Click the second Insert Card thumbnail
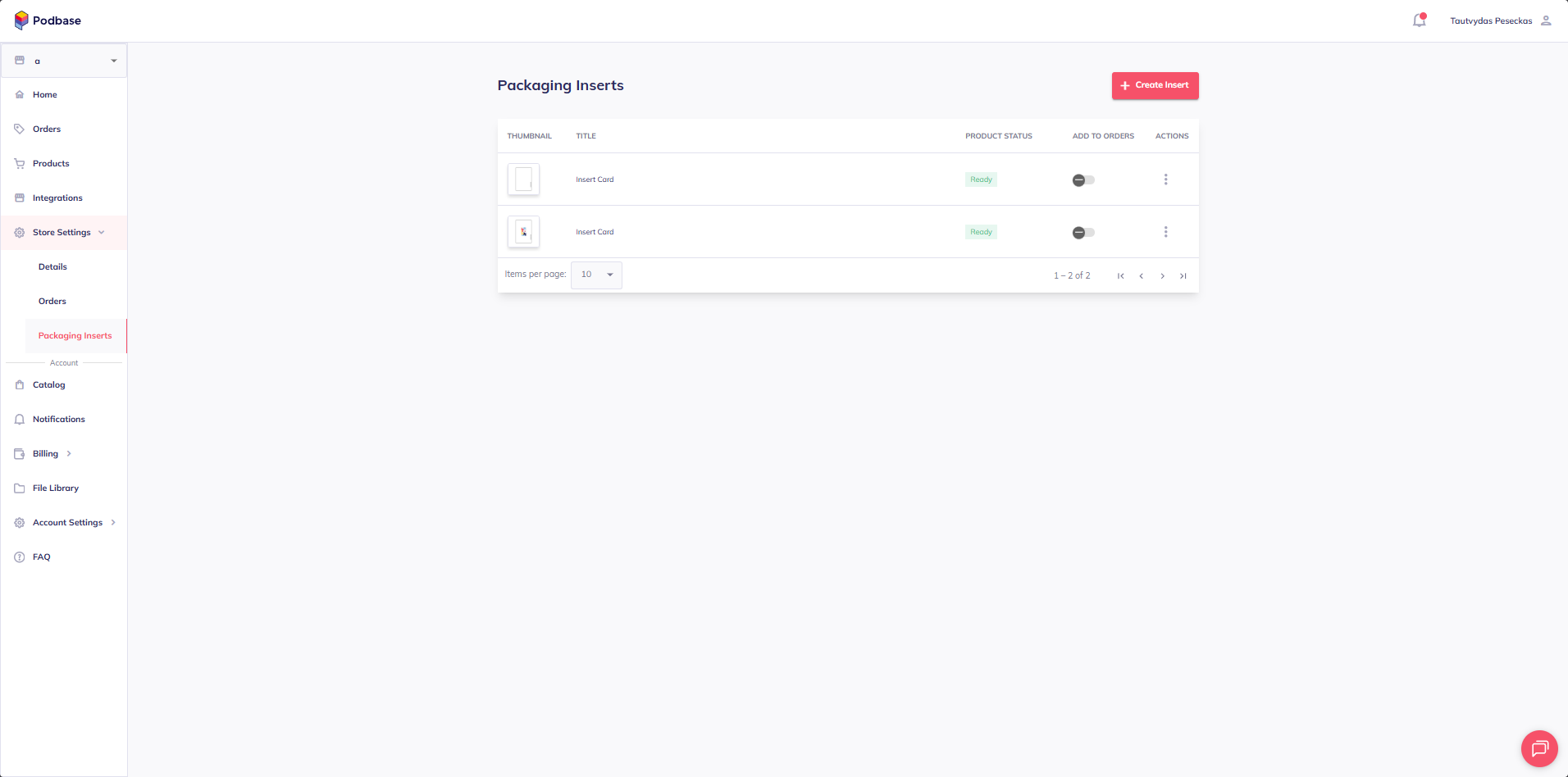The height and width of the screenshot is (777, 1568). coord(523,232)
